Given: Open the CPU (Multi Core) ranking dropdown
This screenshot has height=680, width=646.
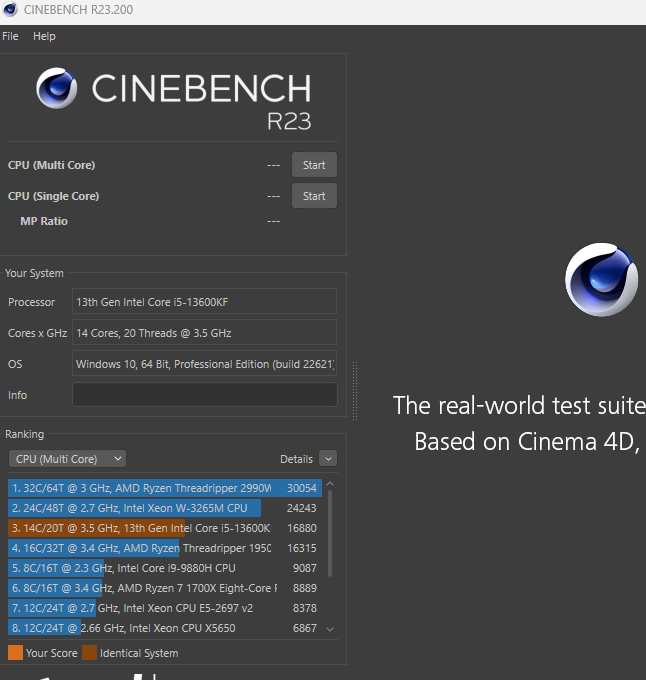Looking at the screenshot, I should (x=67, y=459).
